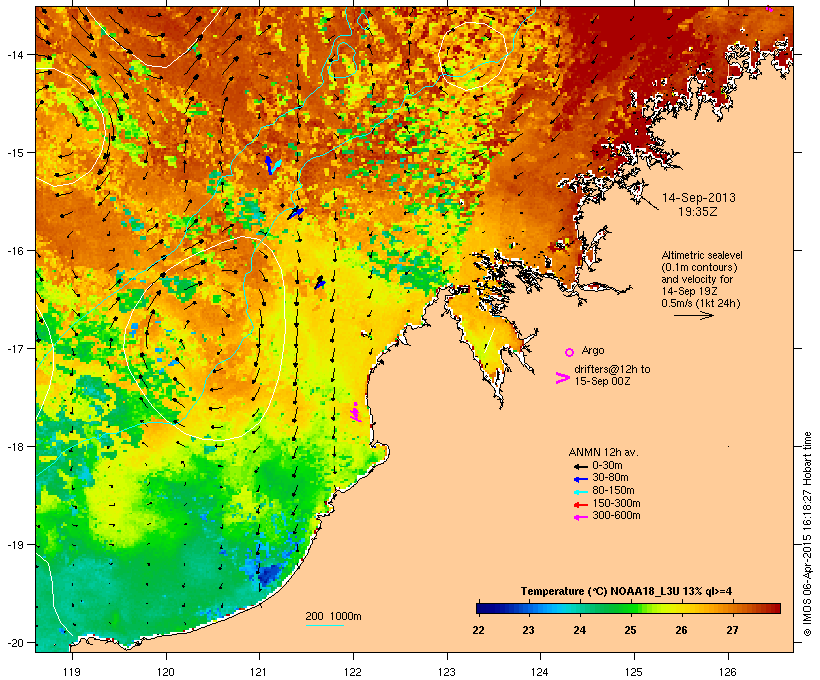
Task: Click the latitude axis label -20
Action: click(14, 642)
